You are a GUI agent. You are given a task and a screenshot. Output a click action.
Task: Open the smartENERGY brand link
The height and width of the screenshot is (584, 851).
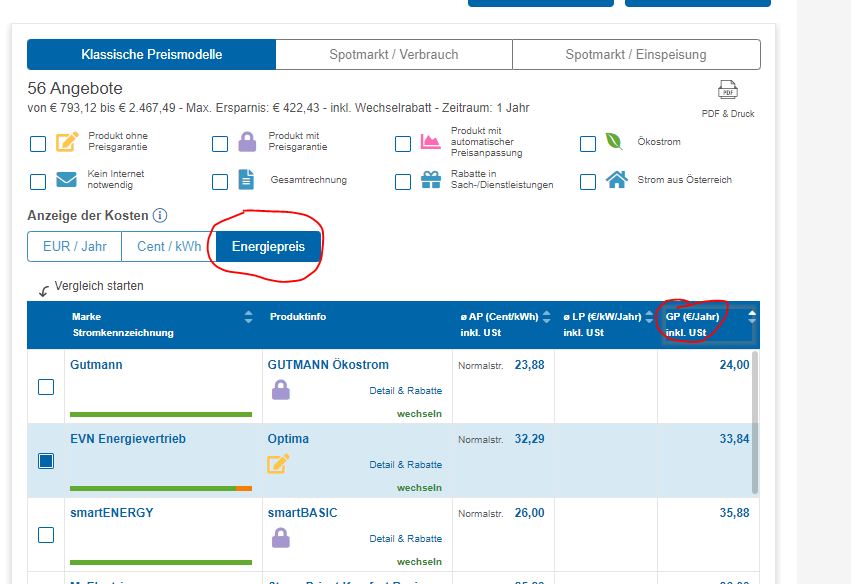(112, 513)
